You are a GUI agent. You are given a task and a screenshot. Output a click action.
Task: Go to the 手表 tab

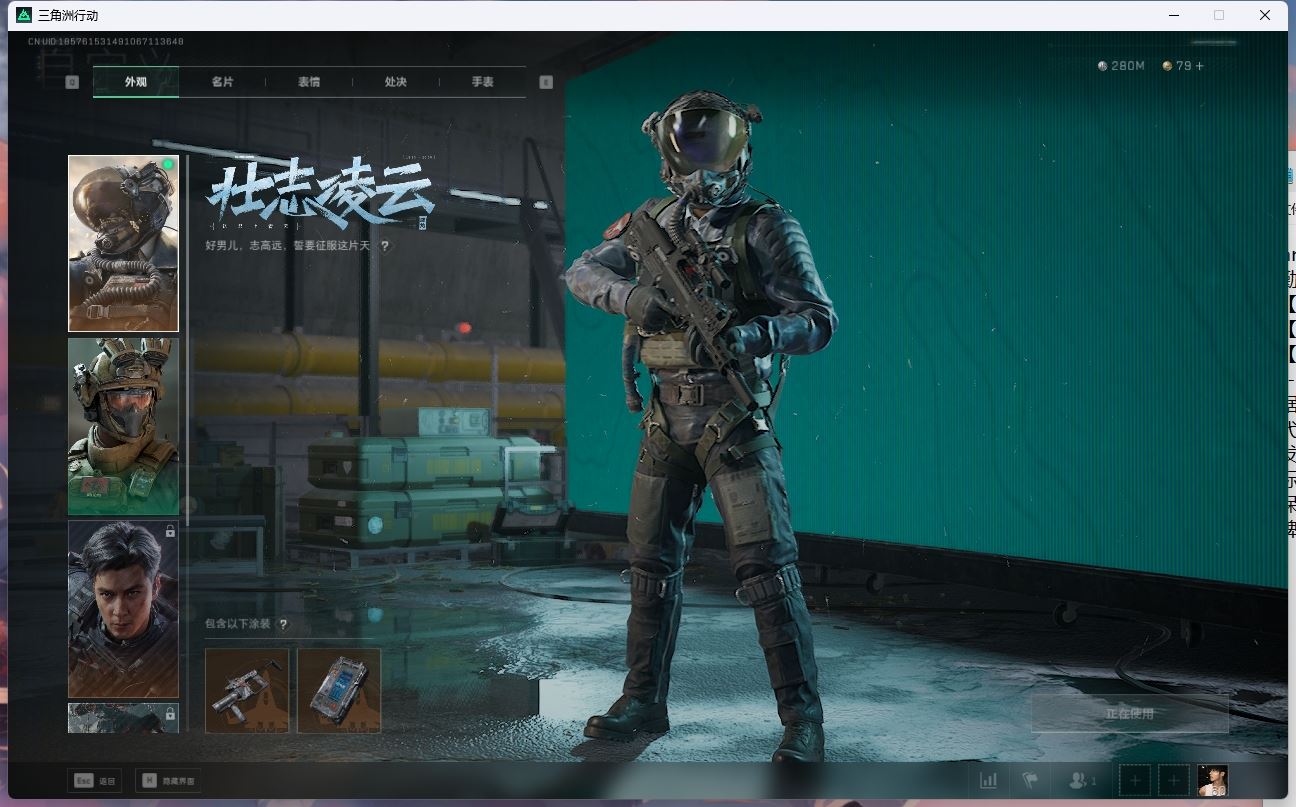coord(483,82)
